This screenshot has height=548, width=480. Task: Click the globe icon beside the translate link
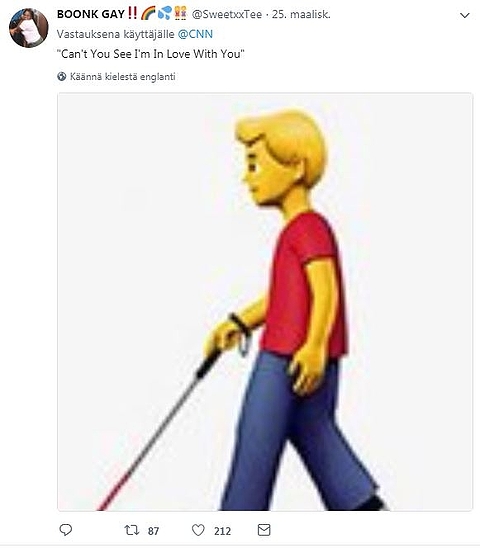coord(62,77)
